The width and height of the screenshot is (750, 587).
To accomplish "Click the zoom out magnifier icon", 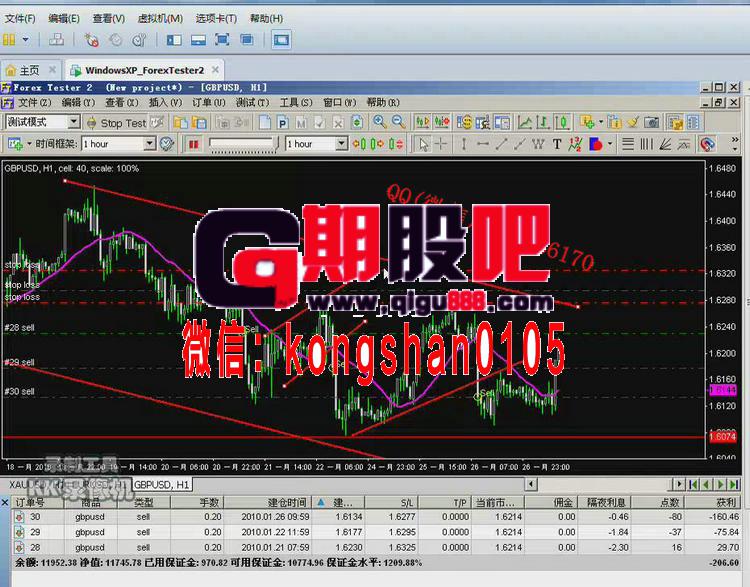I will (398, 122).
